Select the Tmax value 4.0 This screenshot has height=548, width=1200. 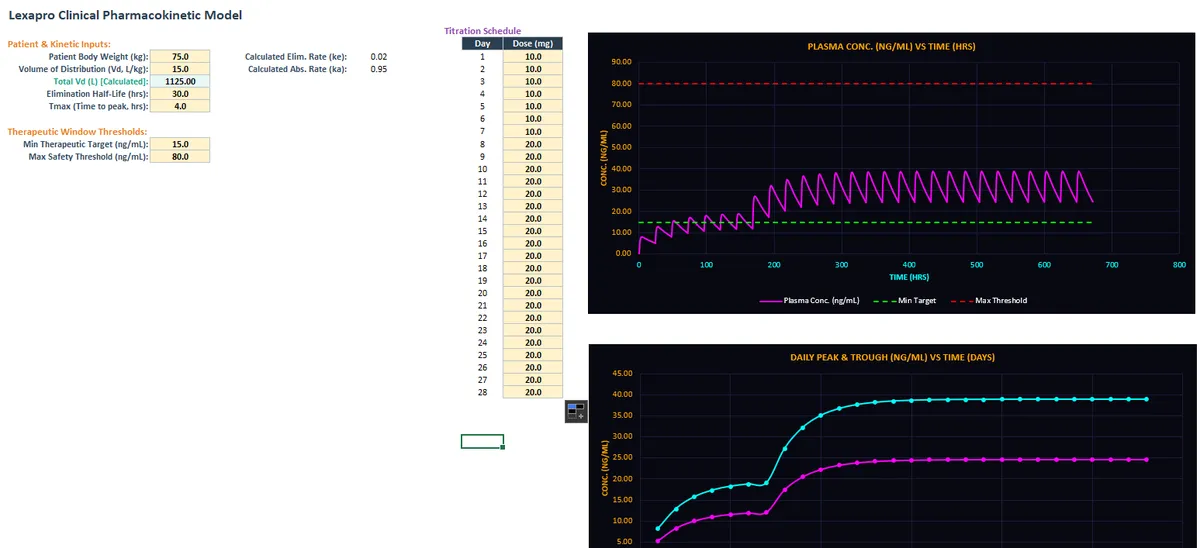(x=180, y=106)
